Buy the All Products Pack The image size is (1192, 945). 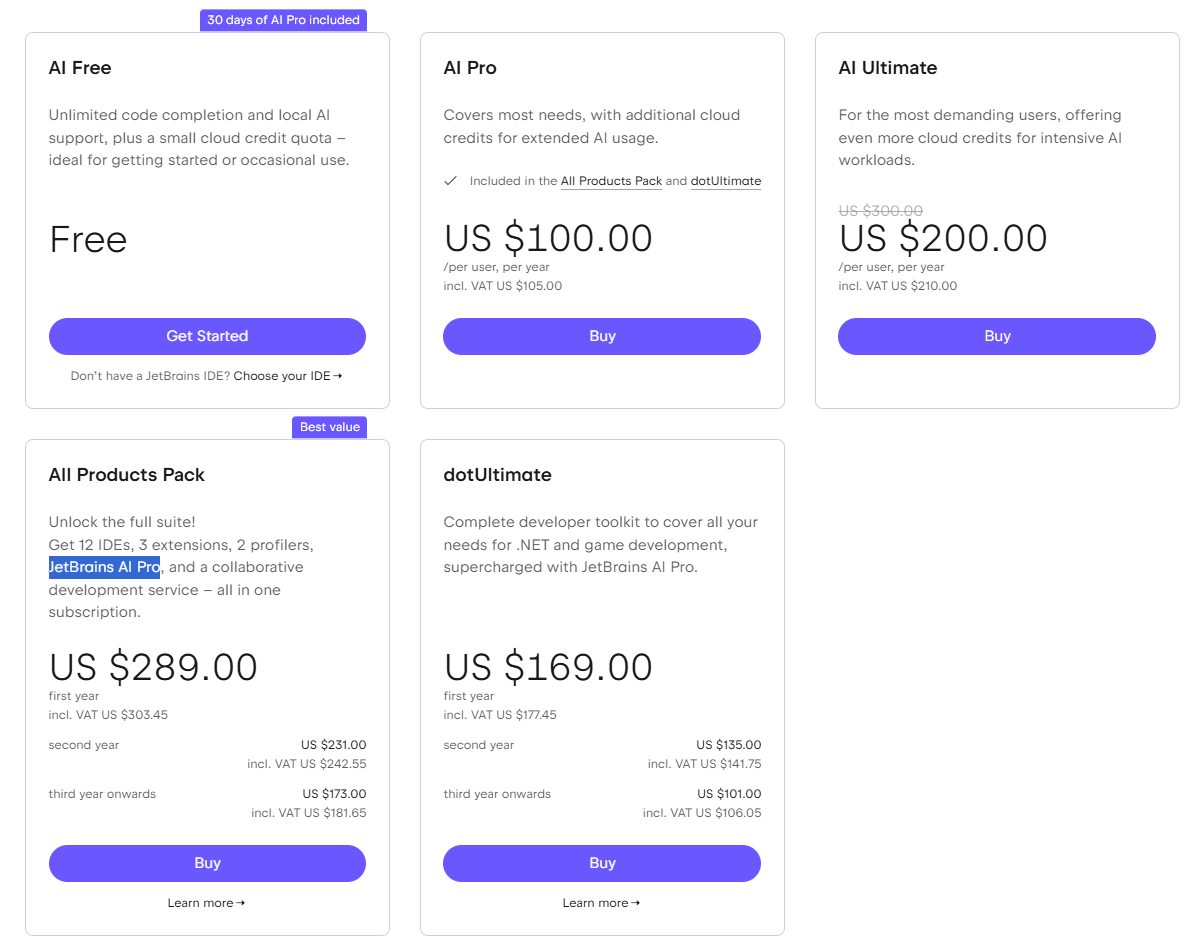click(207, 863)
